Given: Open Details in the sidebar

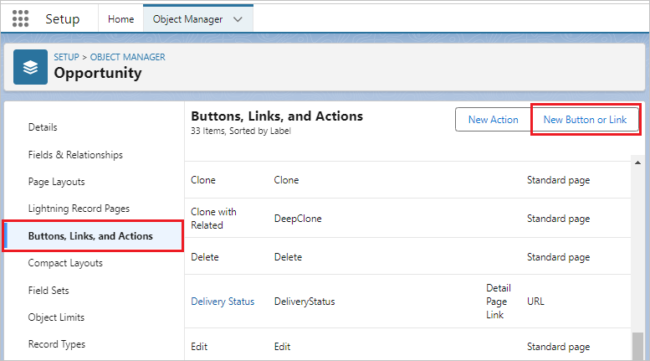Looking at the screenshot, I should click(43, 127).
